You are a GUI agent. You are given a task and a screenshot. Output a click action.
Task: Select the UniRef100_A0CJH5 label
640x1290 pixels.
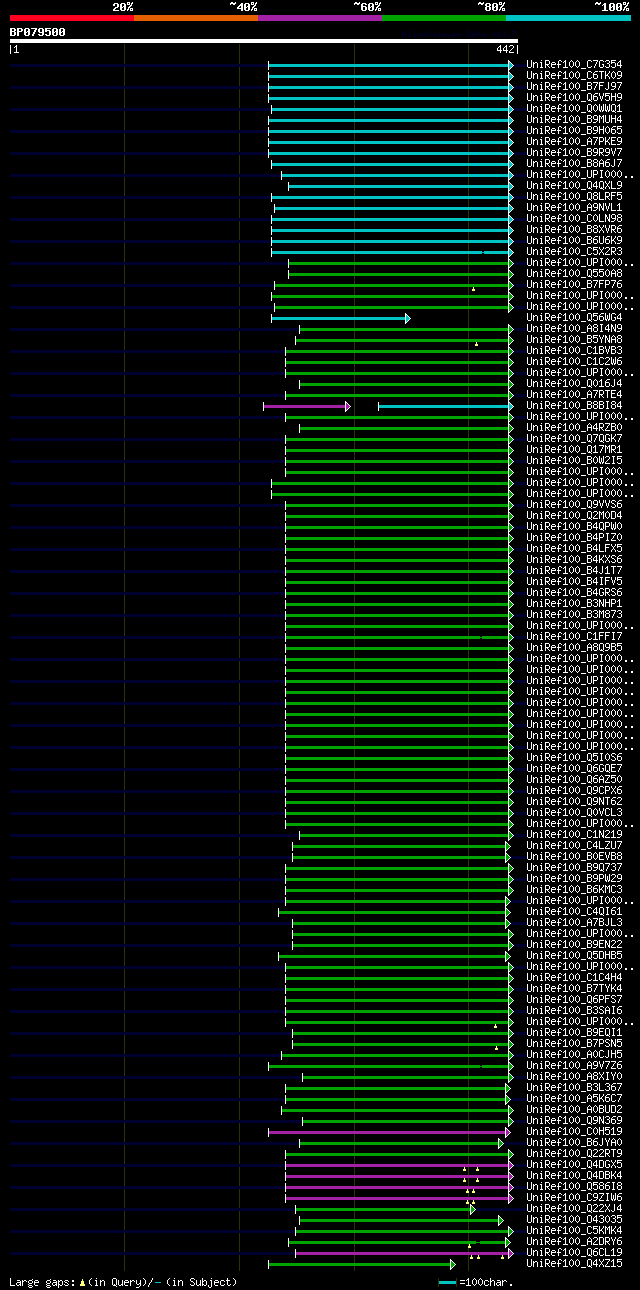click(574, 1055)
